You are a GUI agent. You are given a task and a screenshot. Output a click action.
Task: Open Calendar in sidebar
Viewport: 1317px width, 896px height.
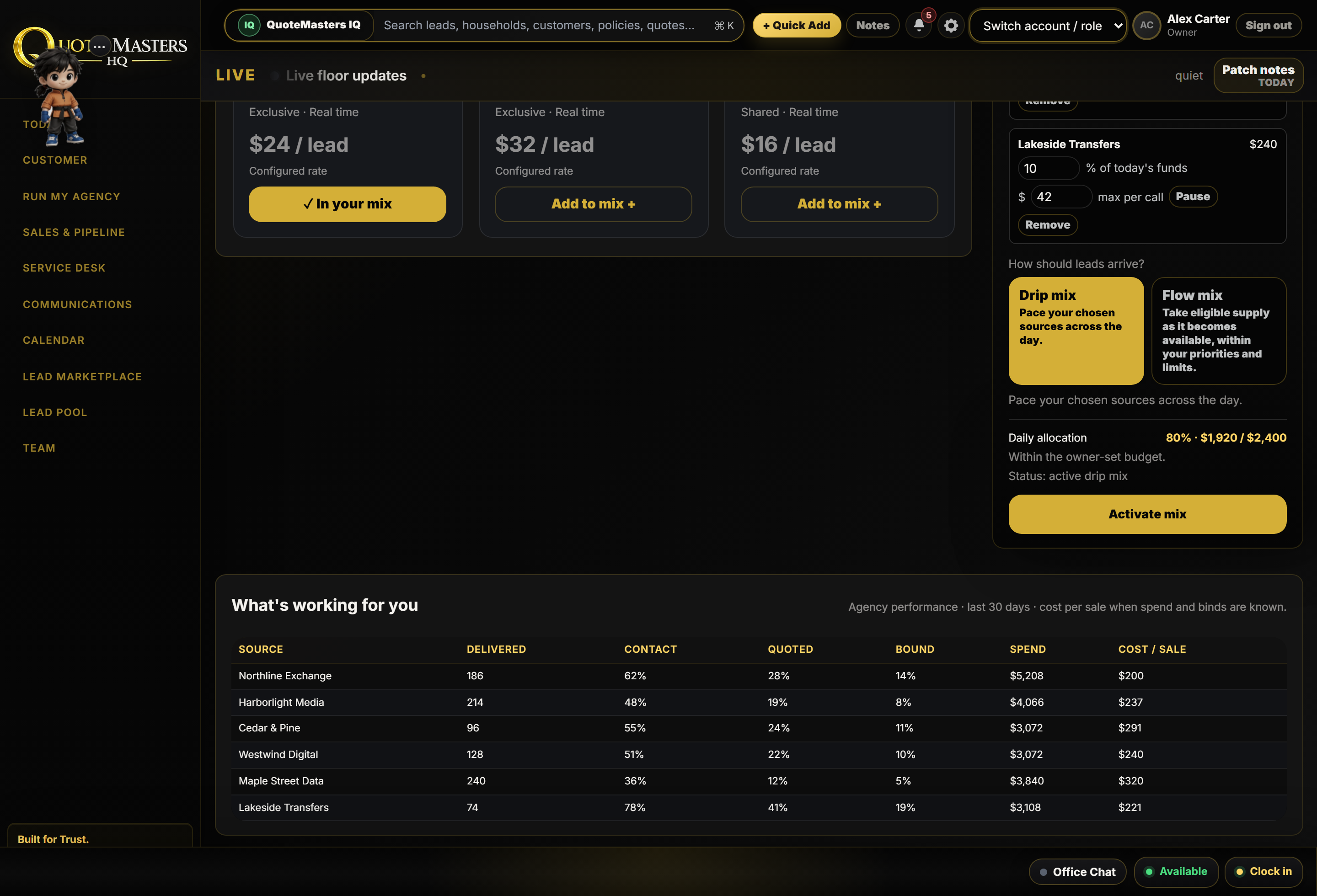pos(54,340)
